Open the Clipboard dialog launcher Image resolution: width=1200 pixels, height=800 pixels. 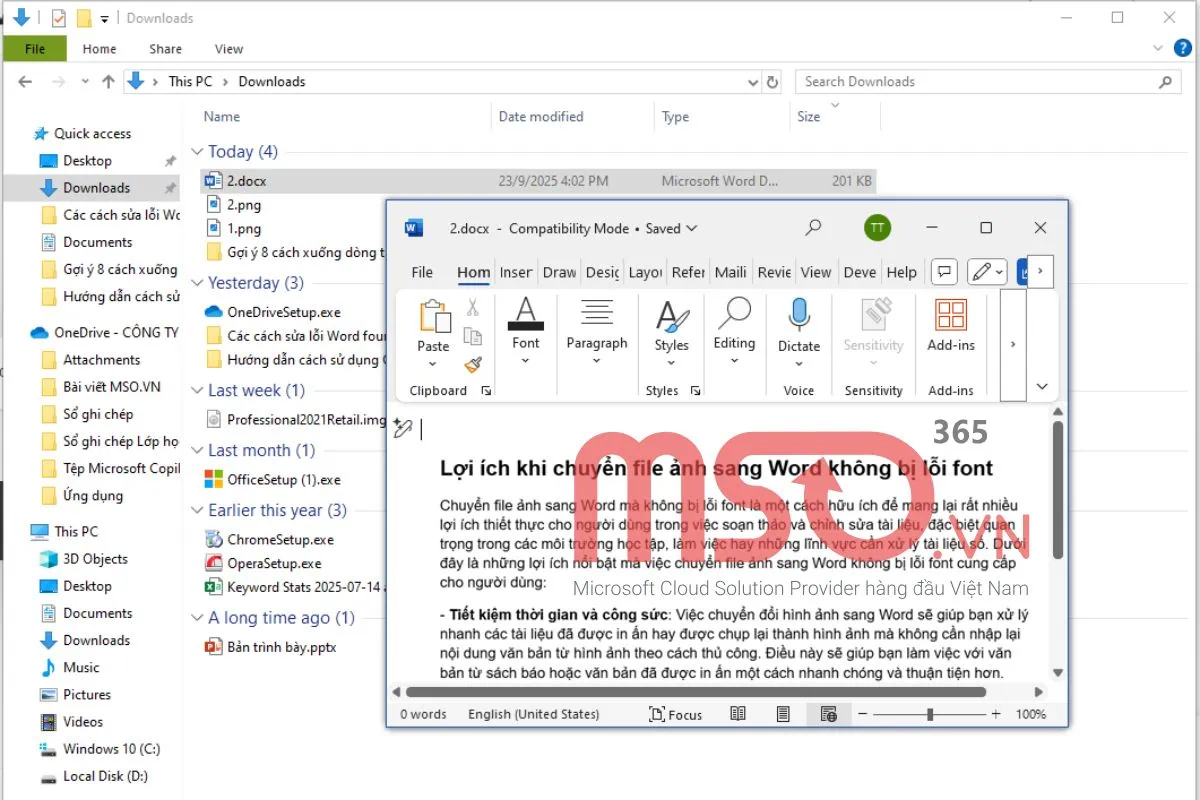[x=486, y=391]
